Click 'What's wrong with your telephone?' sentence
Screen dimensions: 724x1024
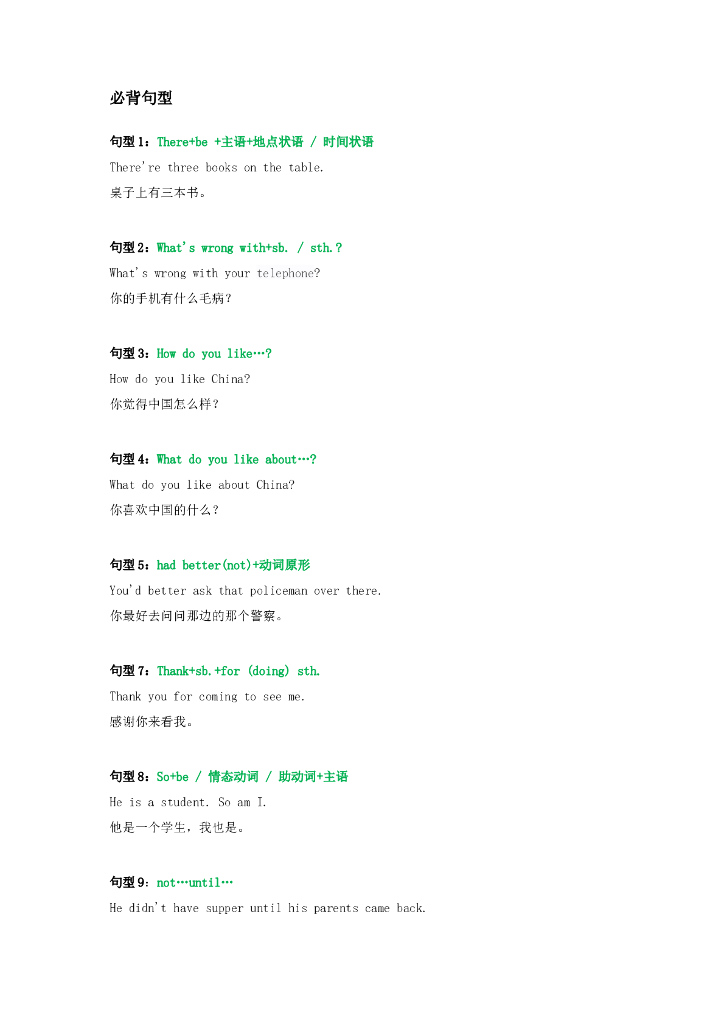[214, 273]
